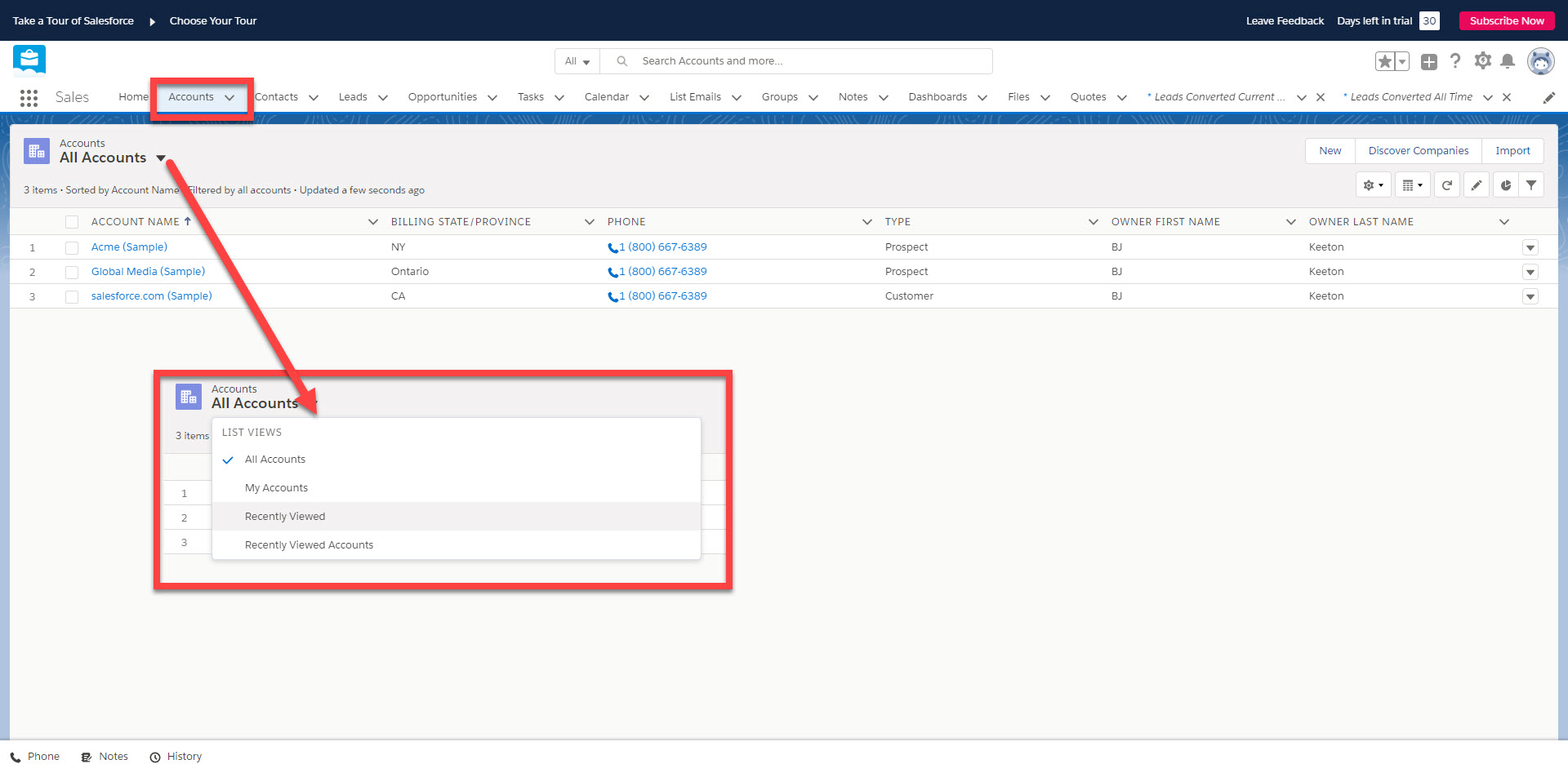1568x773 pixels.
Task: Expand the All Accounts list view dropdown
Action: [x=161, y=158]
